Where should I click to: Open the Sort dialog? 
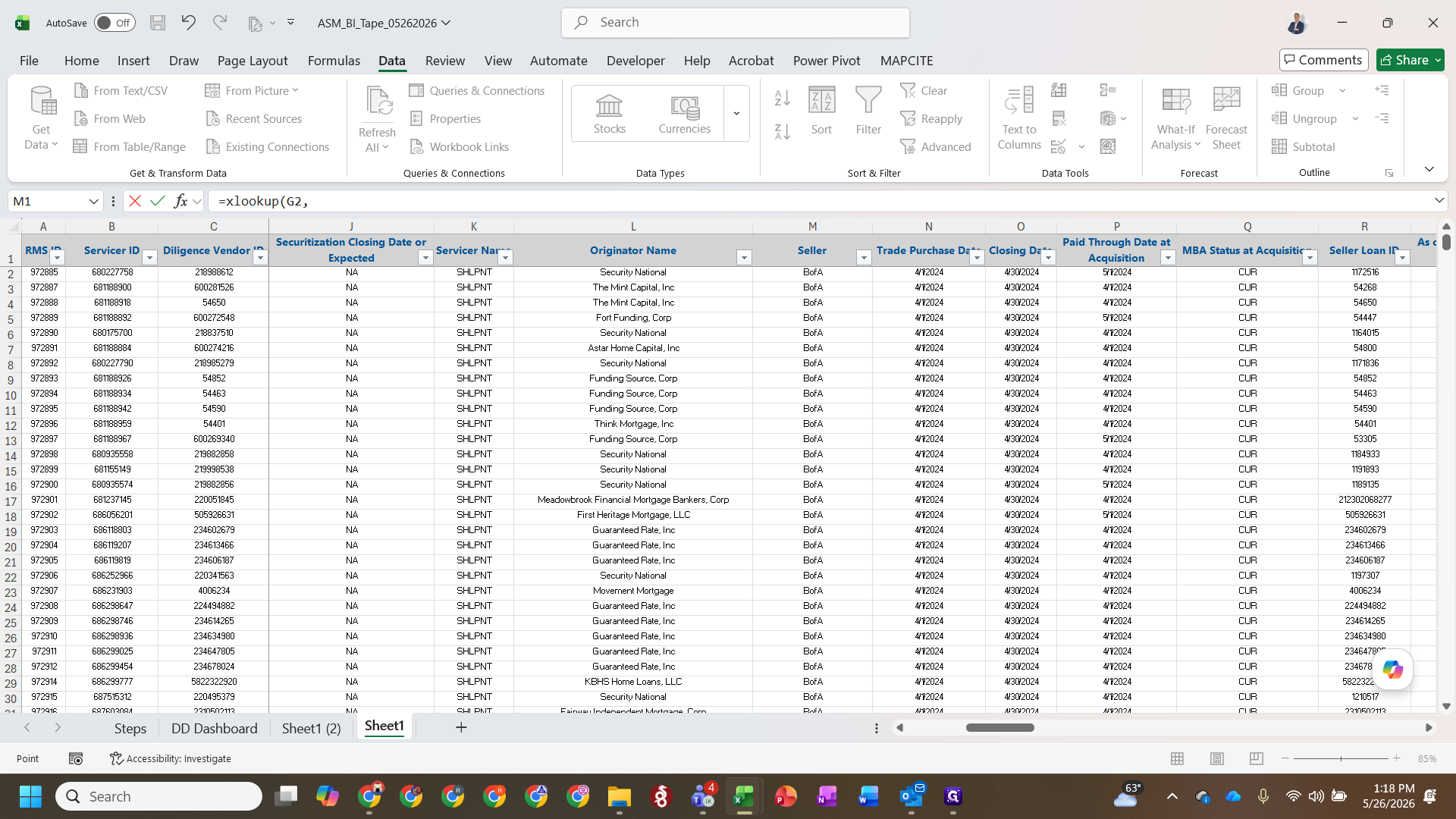[x=821, y=111]
